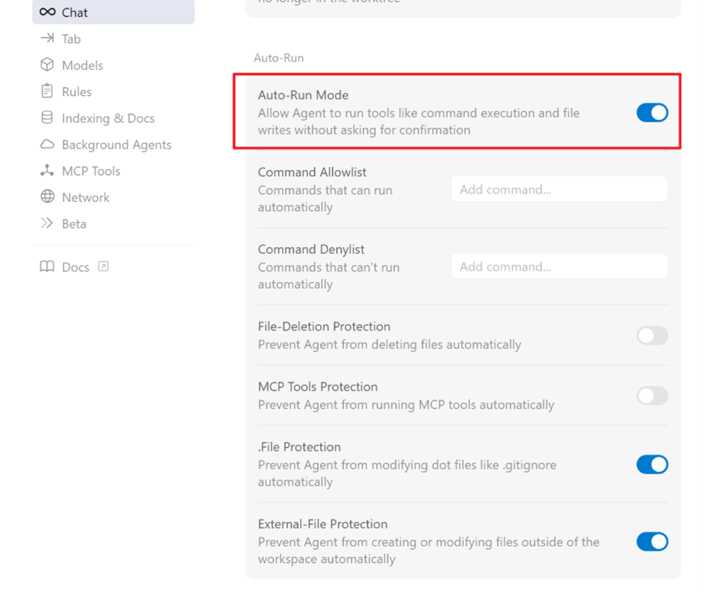
Task: Disable External-File Protection toggle
Action: pos(652,541)
